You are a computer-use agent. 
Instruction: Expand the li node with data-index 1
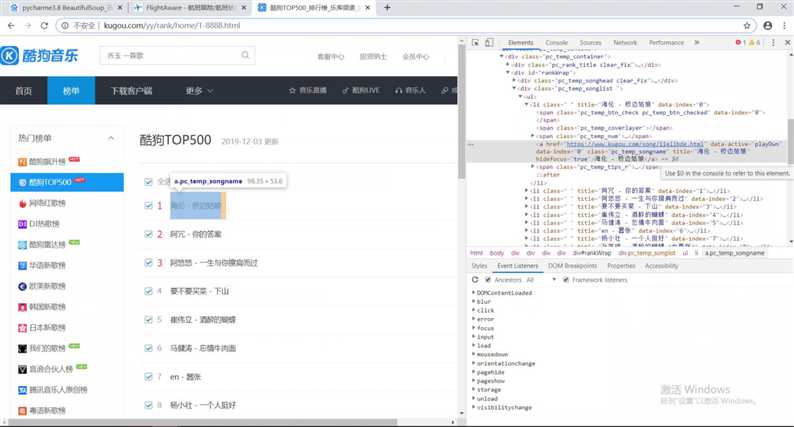coord(526,191)
